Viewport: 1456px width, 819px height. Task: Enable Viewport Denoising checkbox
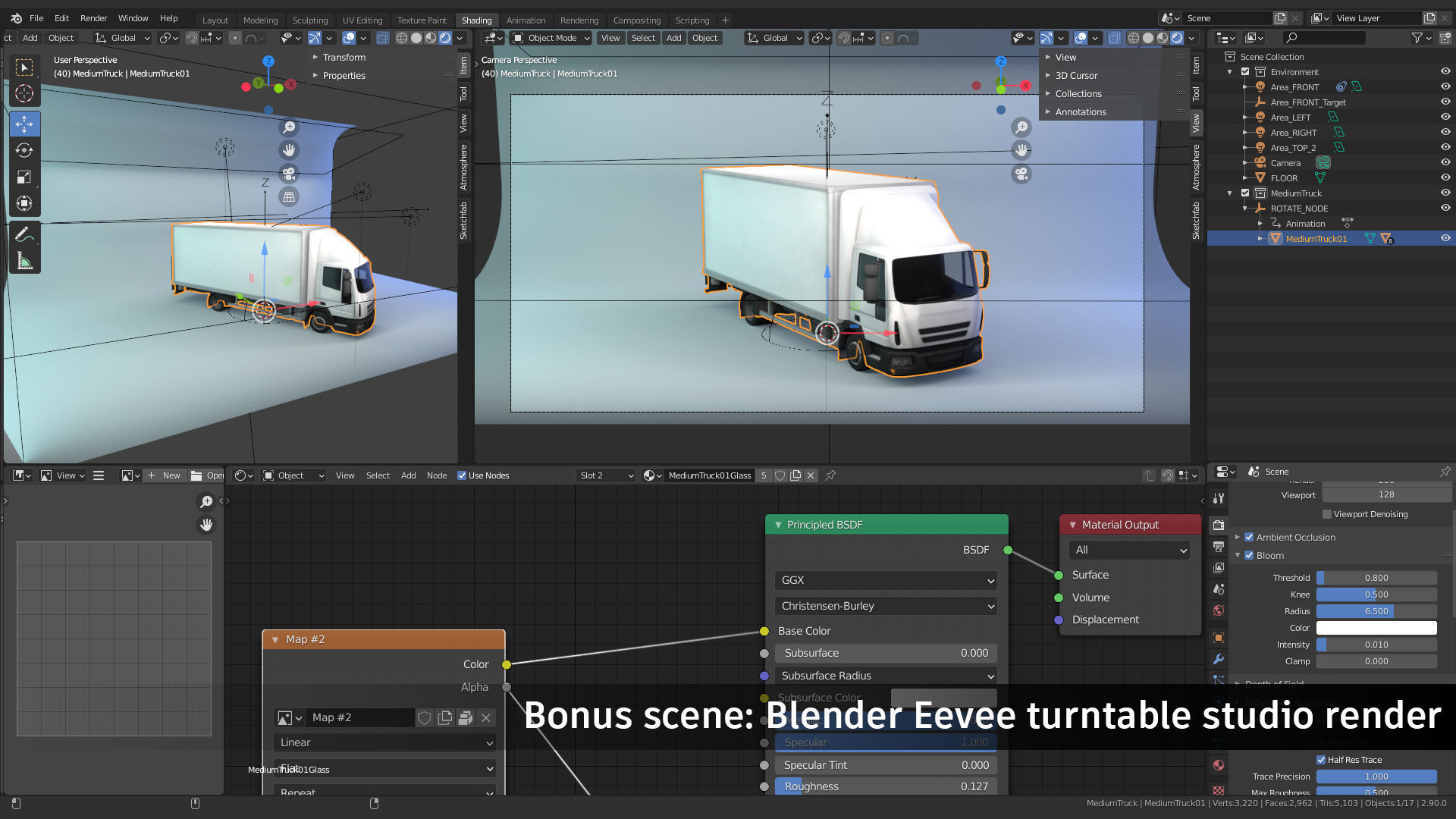[1327, 514]
